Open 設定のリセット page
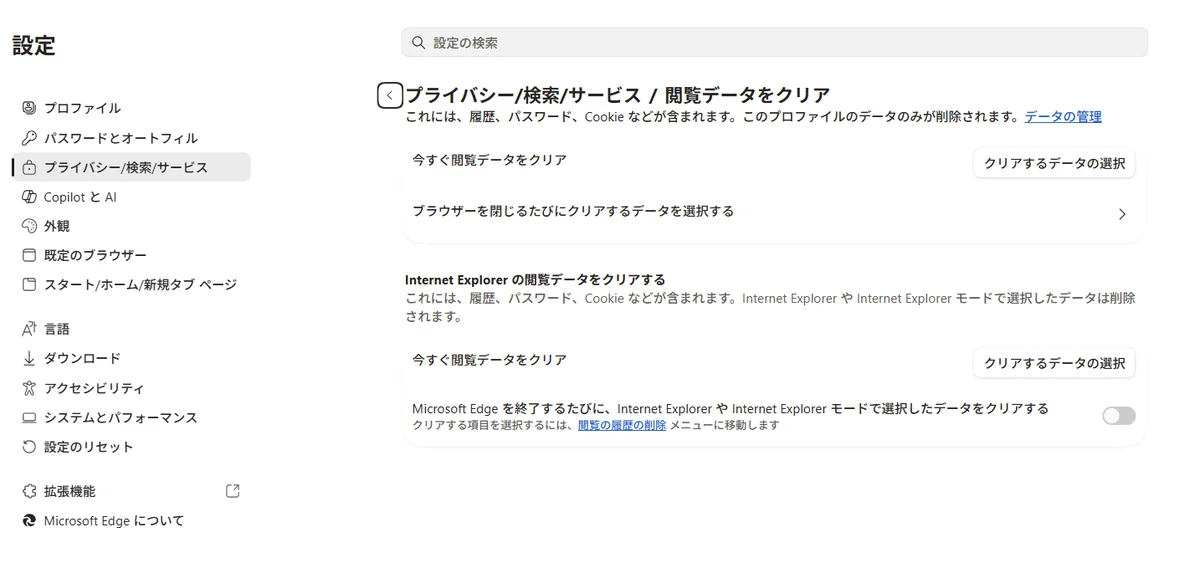Screen dimensions: 1200x568 [131, 447]
